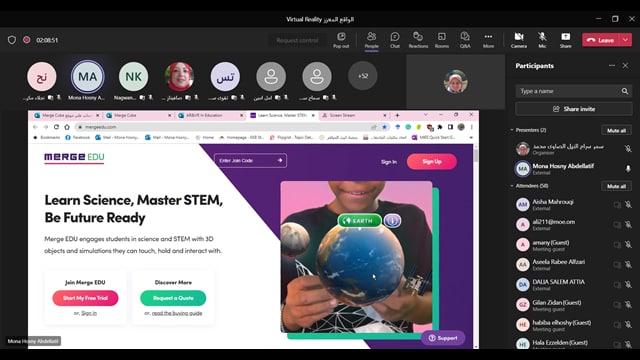Viewport: 640px width, 360px height.
Task: Select Aisha Mahrouqi in attendees list
Action: [x=573, y=204]
